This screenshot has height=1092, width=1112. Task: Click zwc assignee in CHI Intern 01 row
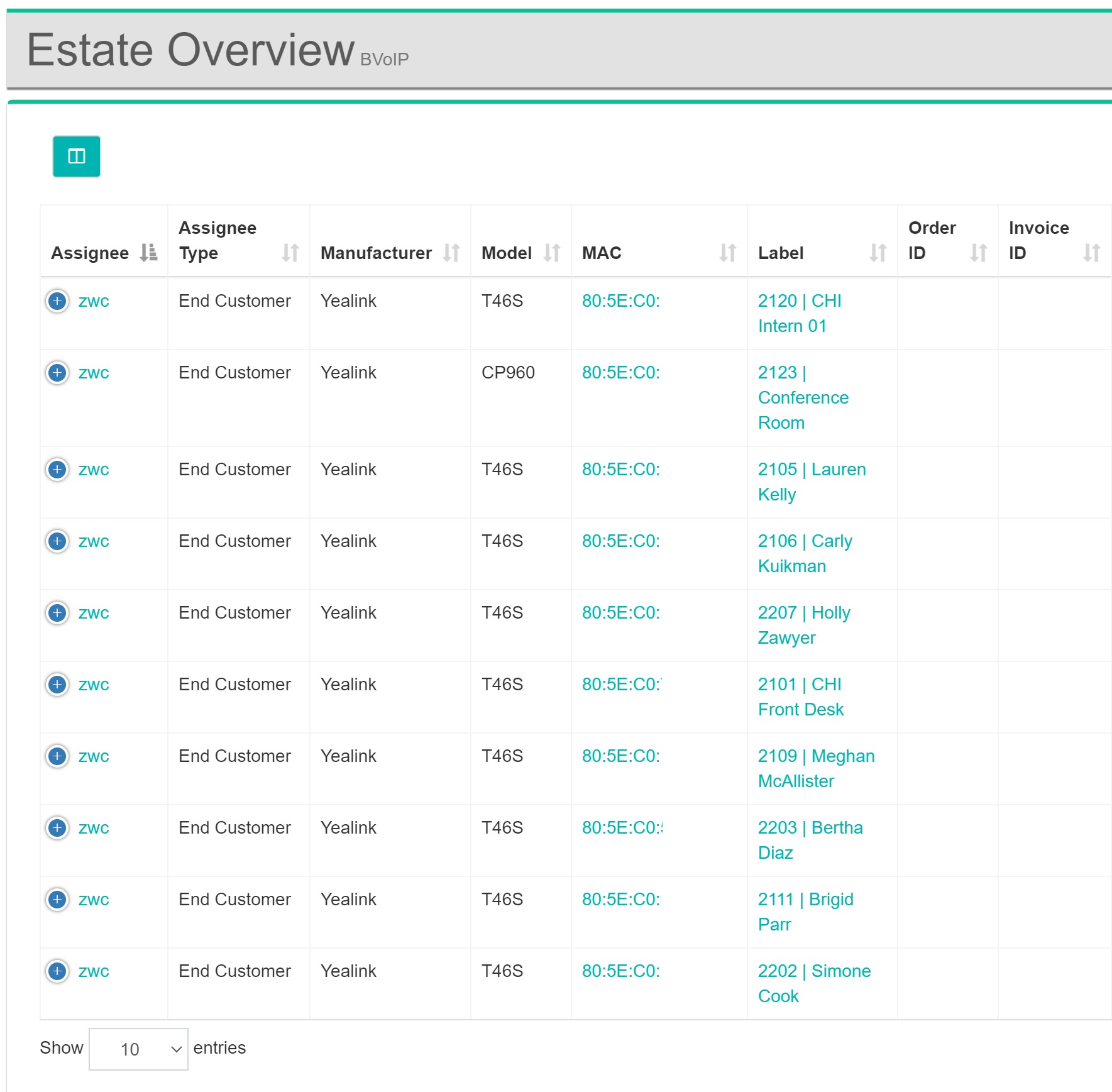94,301
